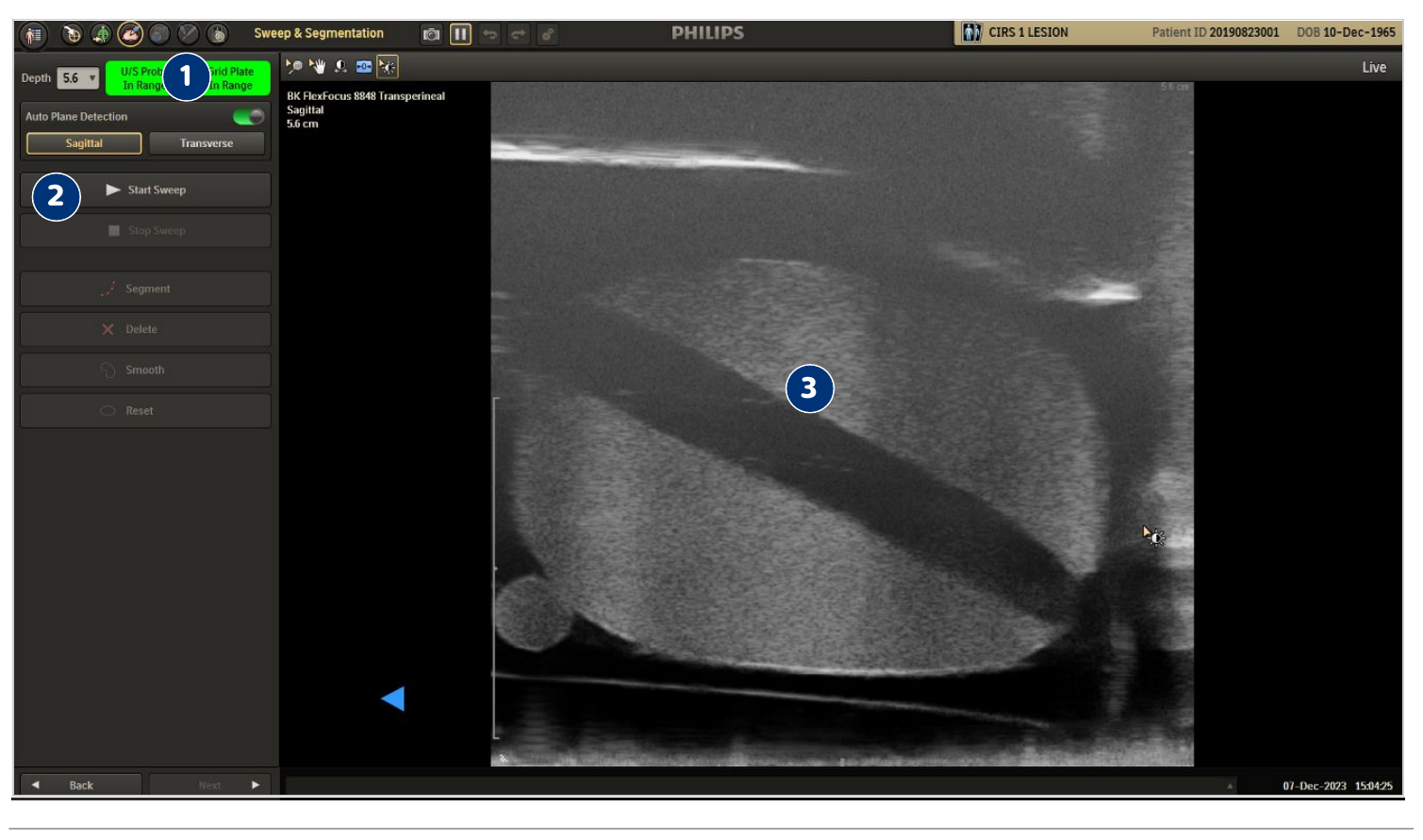1423x840 pixels.
Task: Open the grey cube workflow step icon
Action: tap(159, 34)
